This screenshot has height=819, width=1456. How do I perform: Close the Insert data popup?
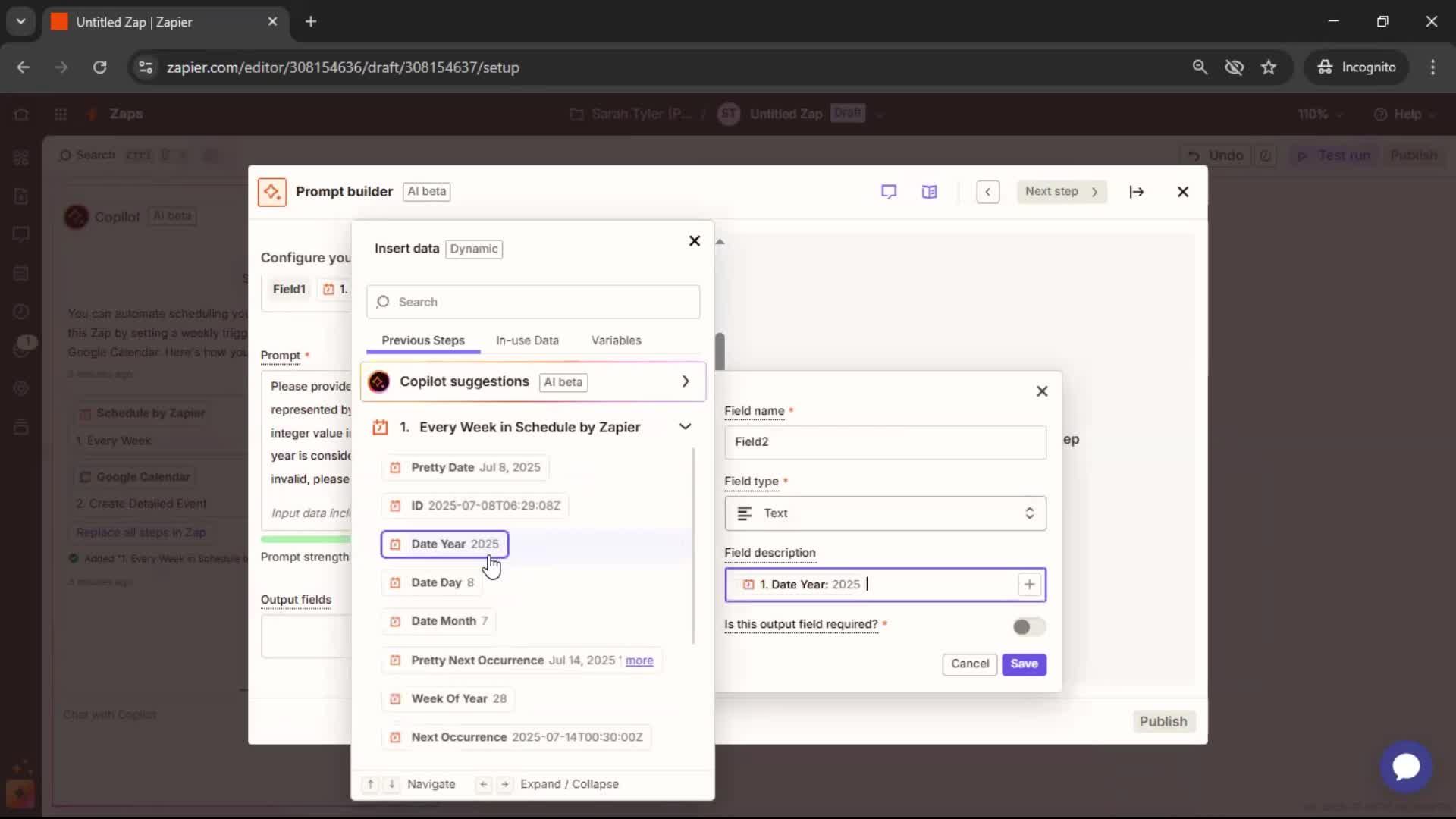point(694,241)
